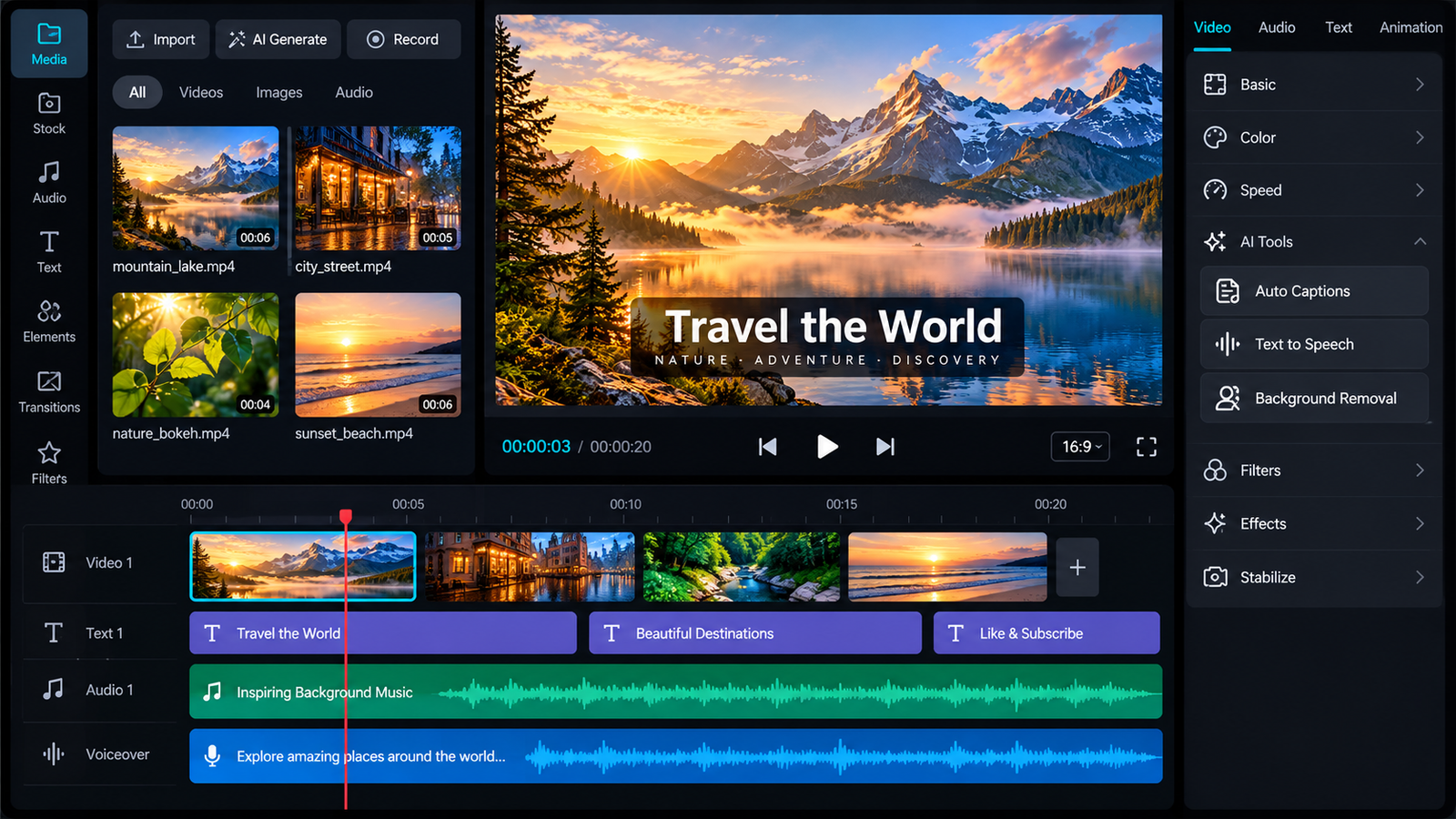Expand the Color settings section

(1314, 137)
